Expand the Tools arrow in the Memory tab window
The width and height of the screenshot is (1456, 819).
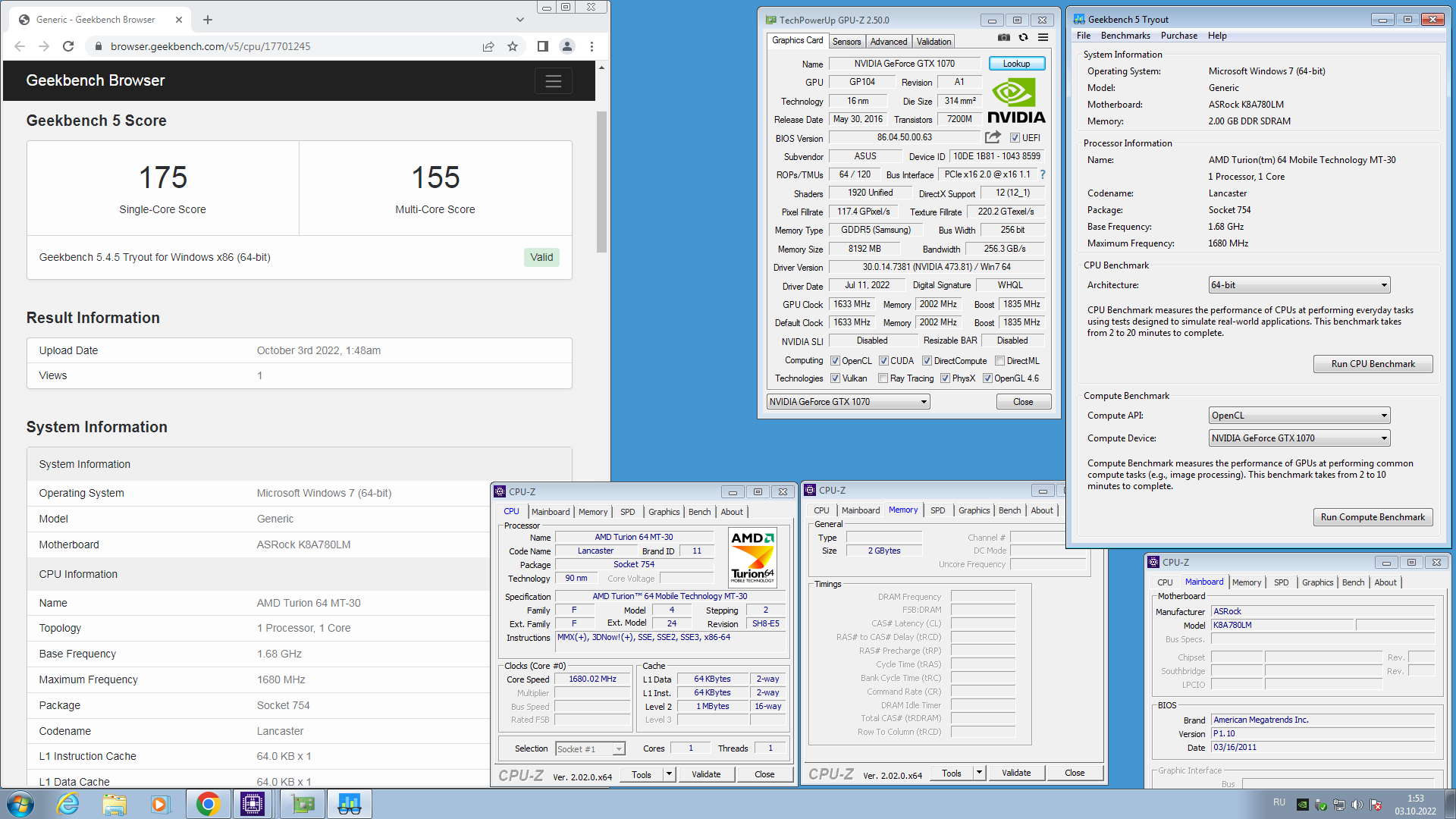(x=979, y=773)
